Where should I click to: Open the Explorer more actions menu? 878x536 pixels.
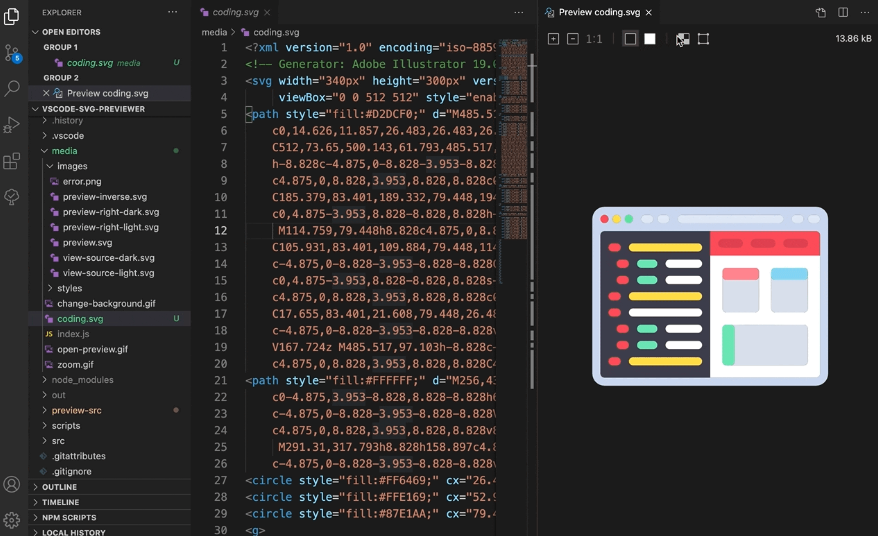coord(172,12)
